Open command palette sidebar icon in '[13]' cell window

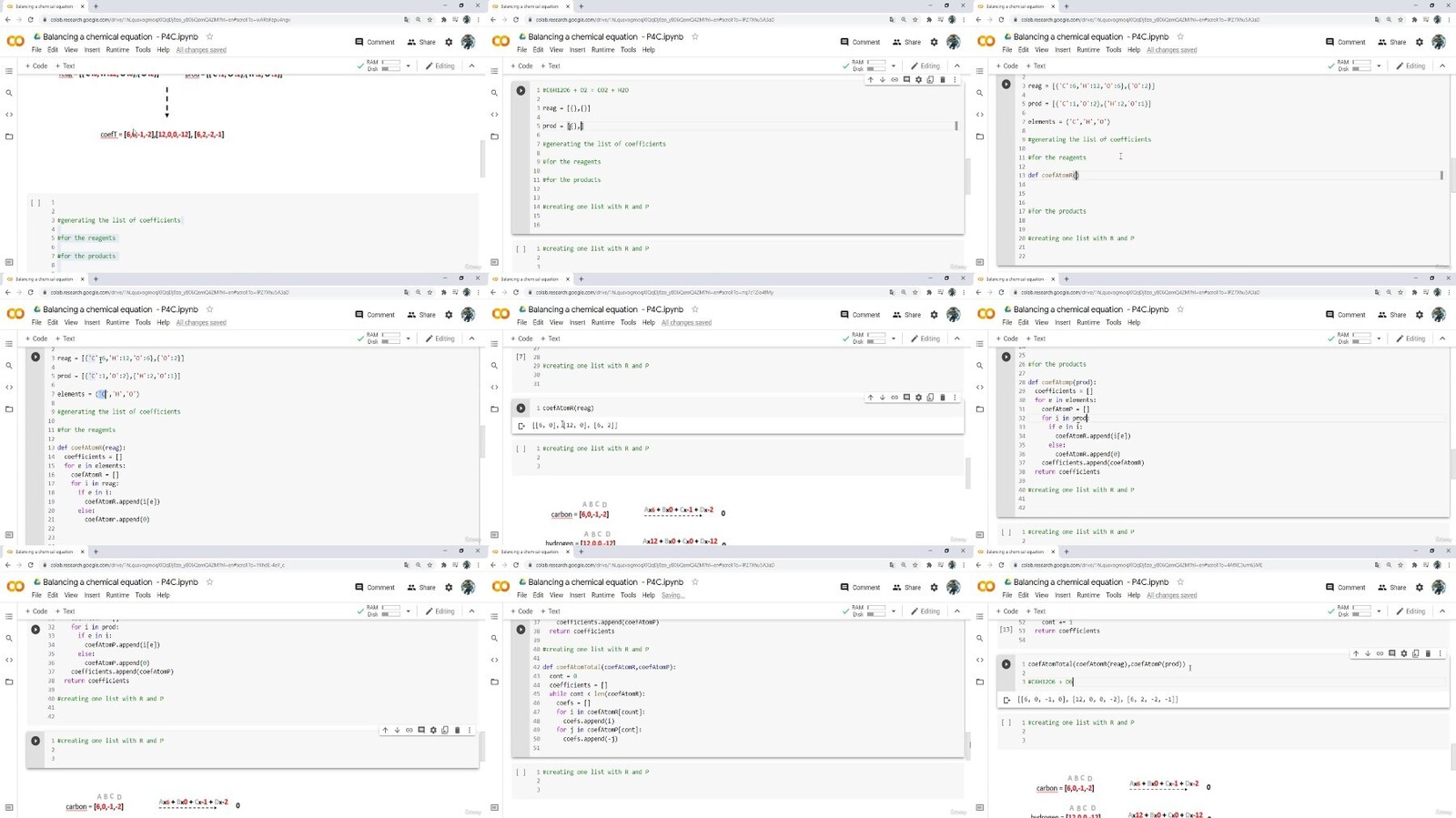click(980, 807)
